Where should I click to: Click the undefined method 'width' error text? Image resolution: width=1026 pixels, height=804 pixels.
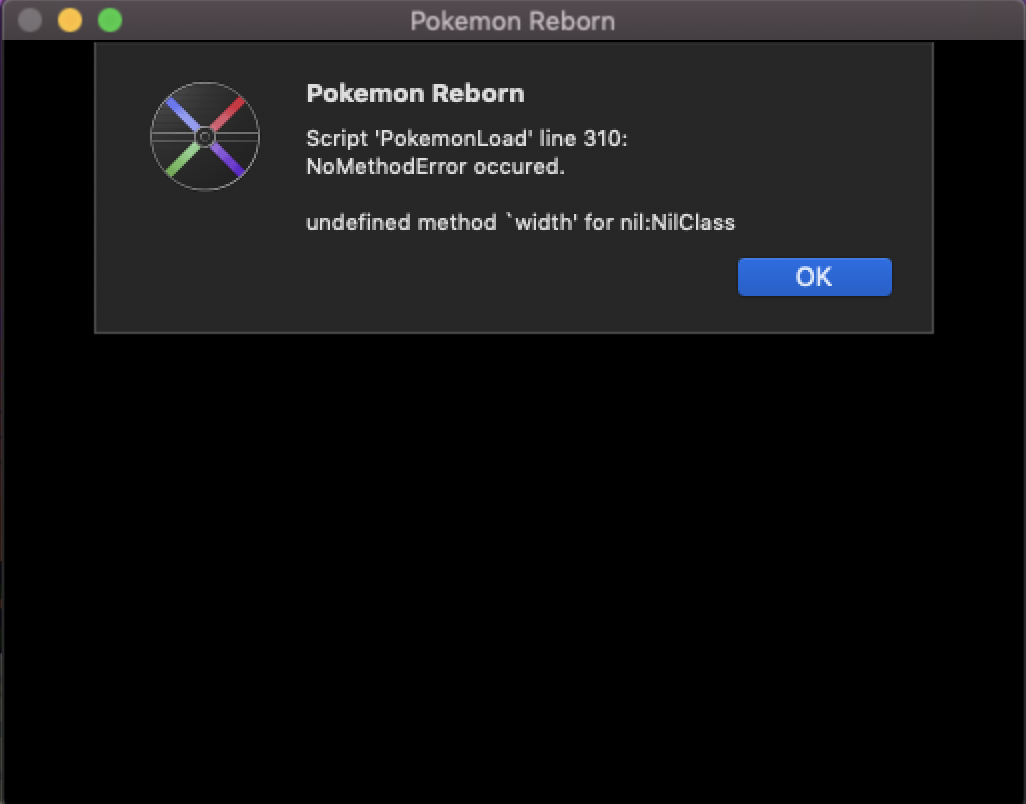tap(520, 222)
